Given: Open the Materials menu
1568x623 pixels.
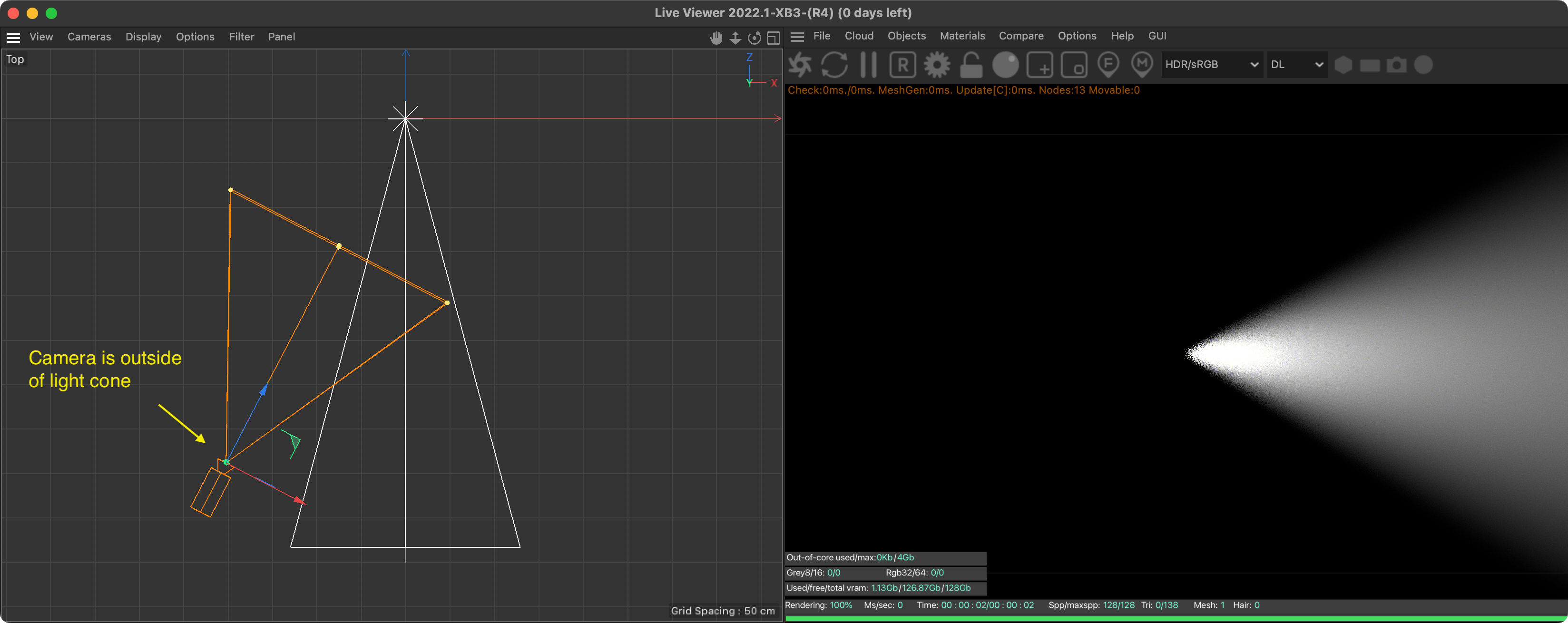Looking at the screenshot, I should (x=962, y=36).
